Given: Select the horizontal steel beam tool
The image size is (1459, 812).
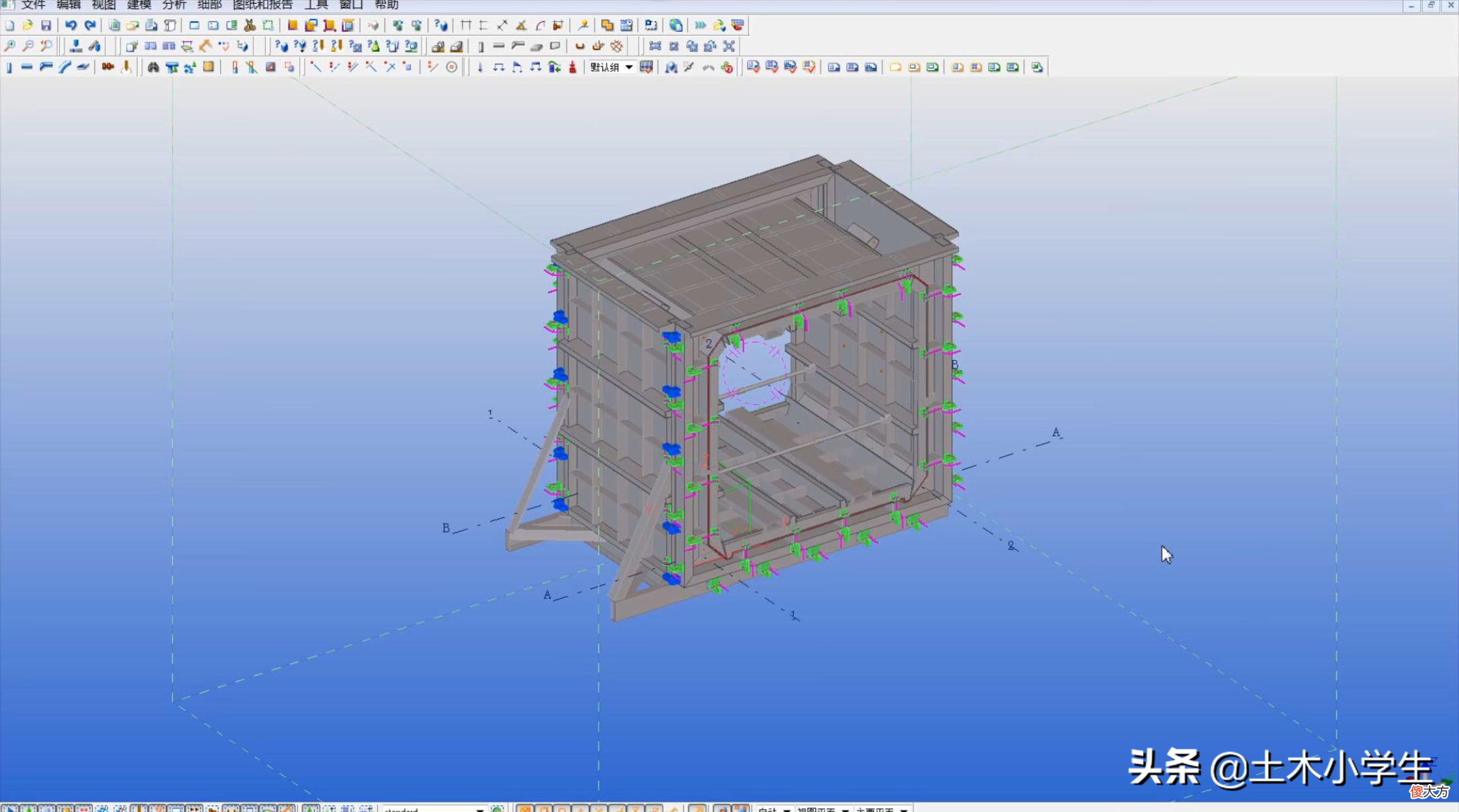Looking at the screenshot, I should pyautogui.click(x=26, y=68).
